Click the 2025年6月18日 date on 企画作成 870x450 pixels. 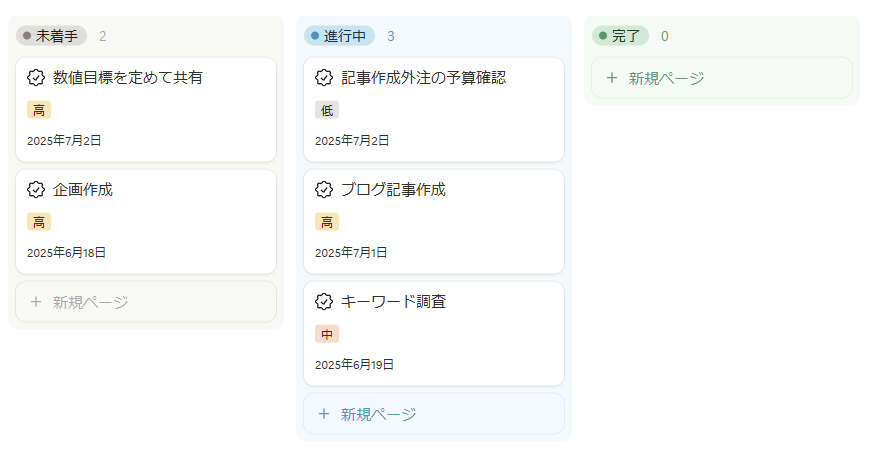coord(66,253)
